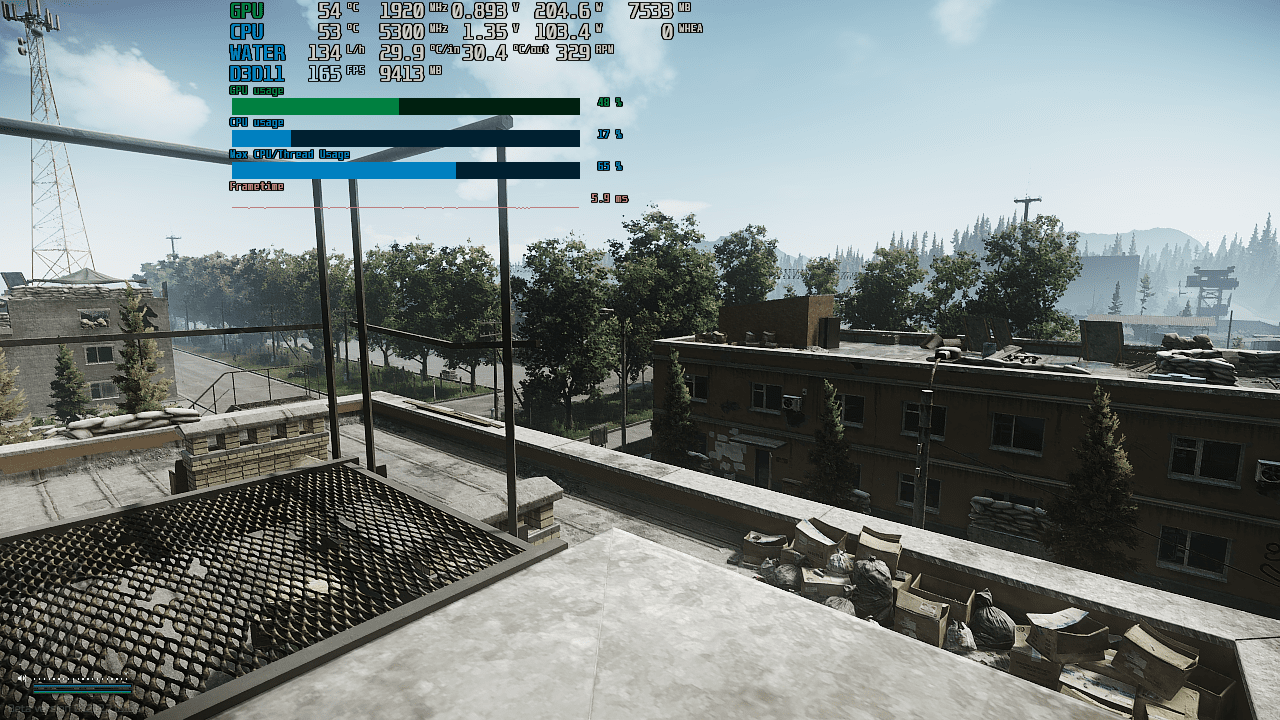Screen dimensions: 1280x720
Task: Click the blue stamina bar in the HUD
Action: (82, 686)
